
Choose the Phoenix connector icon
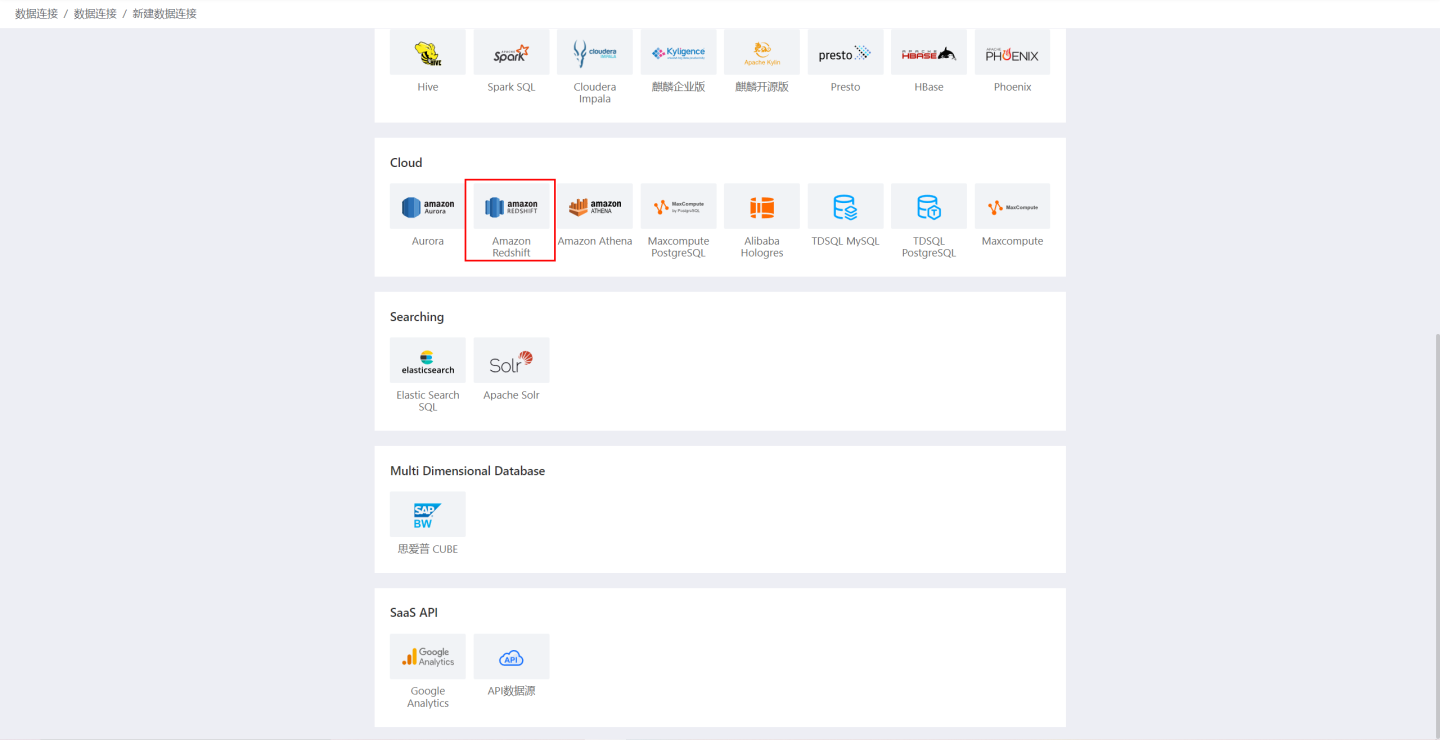pyautogui.click(x=1012, y=52)
